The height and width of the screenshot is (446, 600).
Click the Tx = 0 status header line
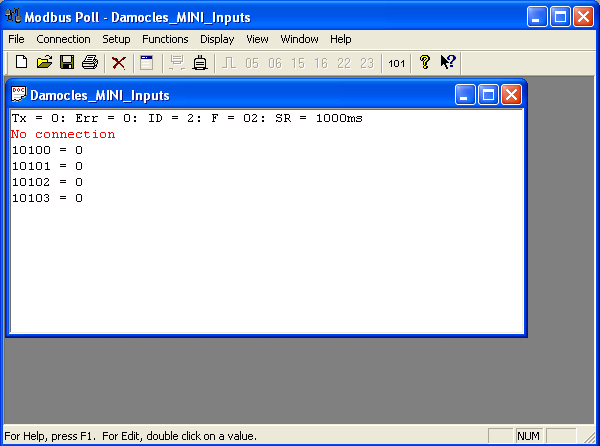coord(187,118)
